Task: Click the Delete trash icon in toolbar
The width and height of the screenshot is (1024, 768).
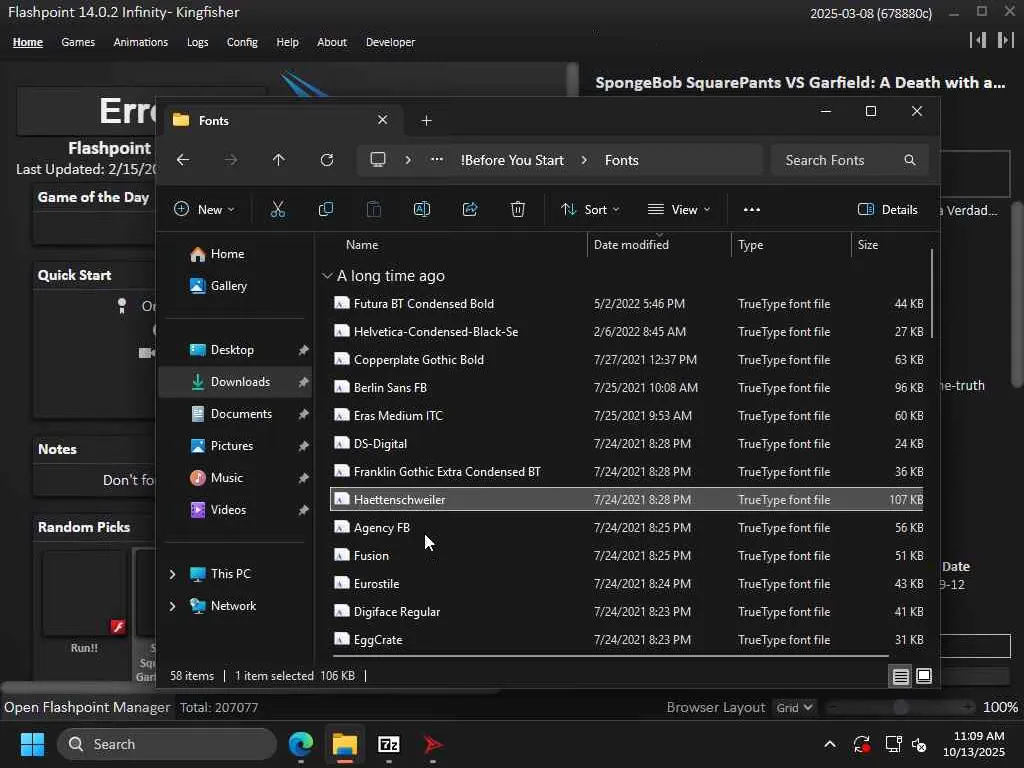Action: coord(518,210)
